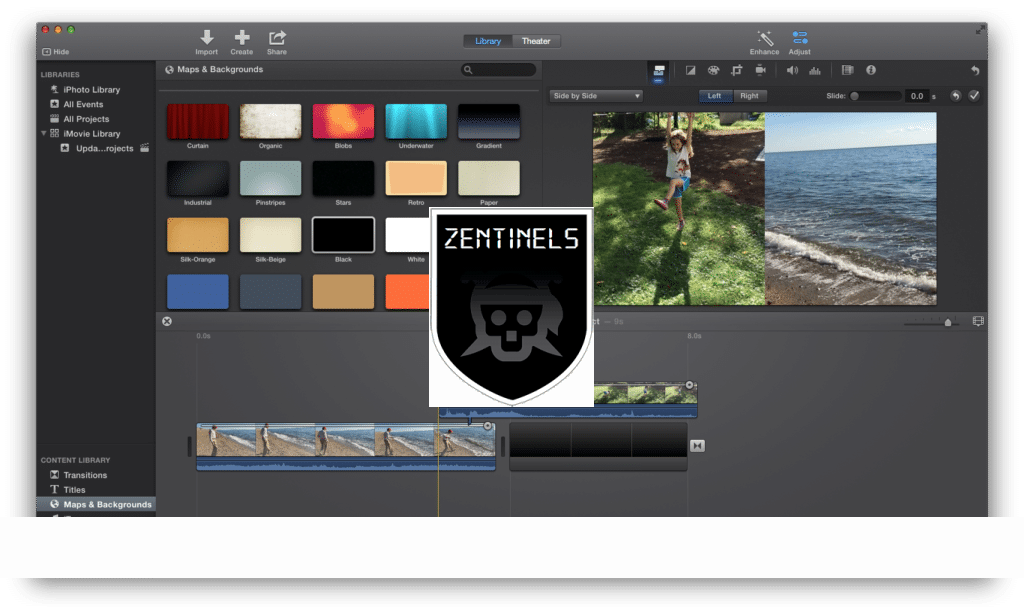Select Maps & Backgrounds in content library
The image size is (1024, 614).
[x=96, y=504]
